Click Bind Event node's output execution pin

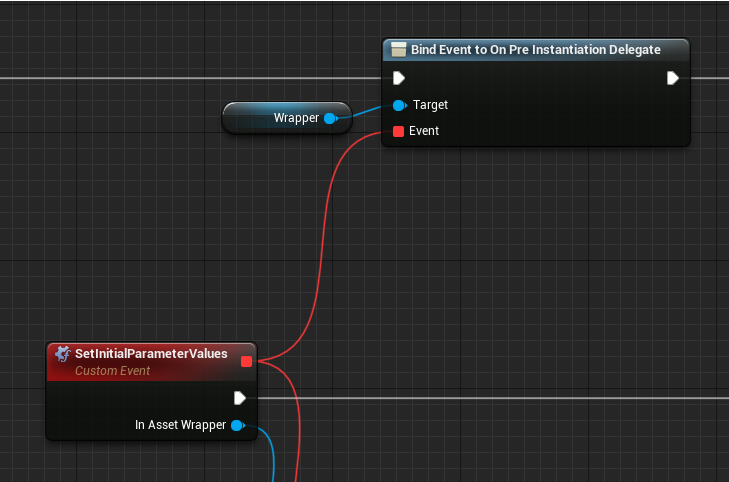pyautogui.click(x=673, y=78)
